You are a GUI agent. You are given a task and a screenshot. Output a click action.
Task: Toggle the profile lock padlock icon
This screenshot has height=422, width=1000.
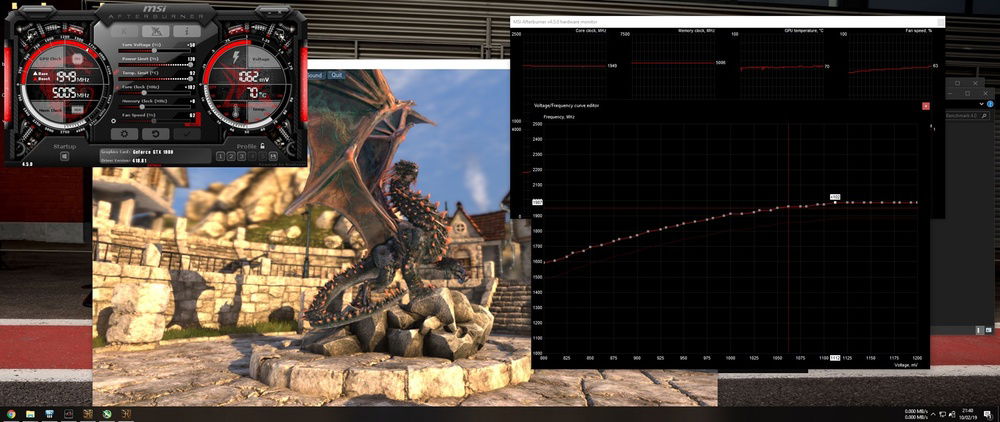[x=262, y=146]
